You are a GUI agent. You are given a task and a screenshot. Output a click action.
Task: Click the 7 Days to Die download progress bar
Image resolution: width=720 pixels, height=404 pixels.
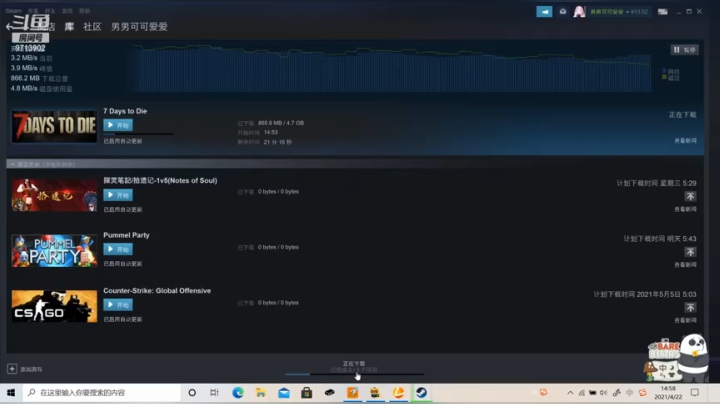[138, 134]
